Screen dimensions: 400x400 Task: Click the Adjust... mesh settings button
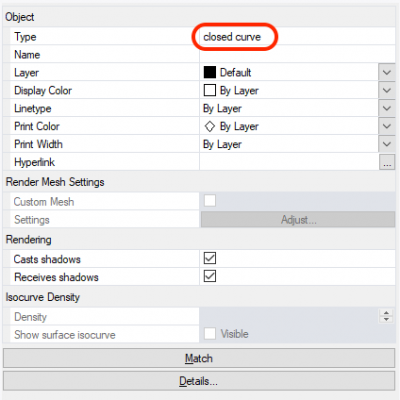[x=298, y=220]
